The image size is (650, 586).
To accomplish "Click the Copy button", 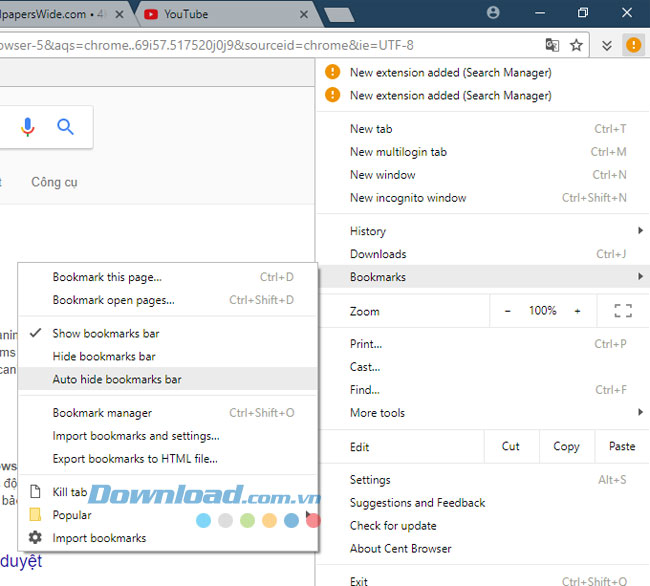I will pos(566,446).
